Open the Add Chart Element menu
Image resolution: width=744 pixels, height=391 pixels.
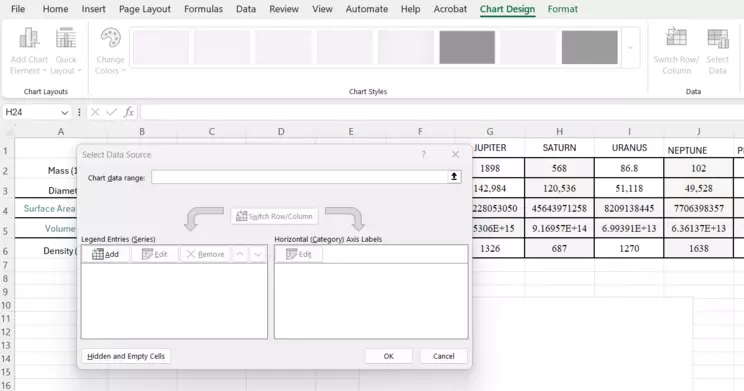point(29,51)
